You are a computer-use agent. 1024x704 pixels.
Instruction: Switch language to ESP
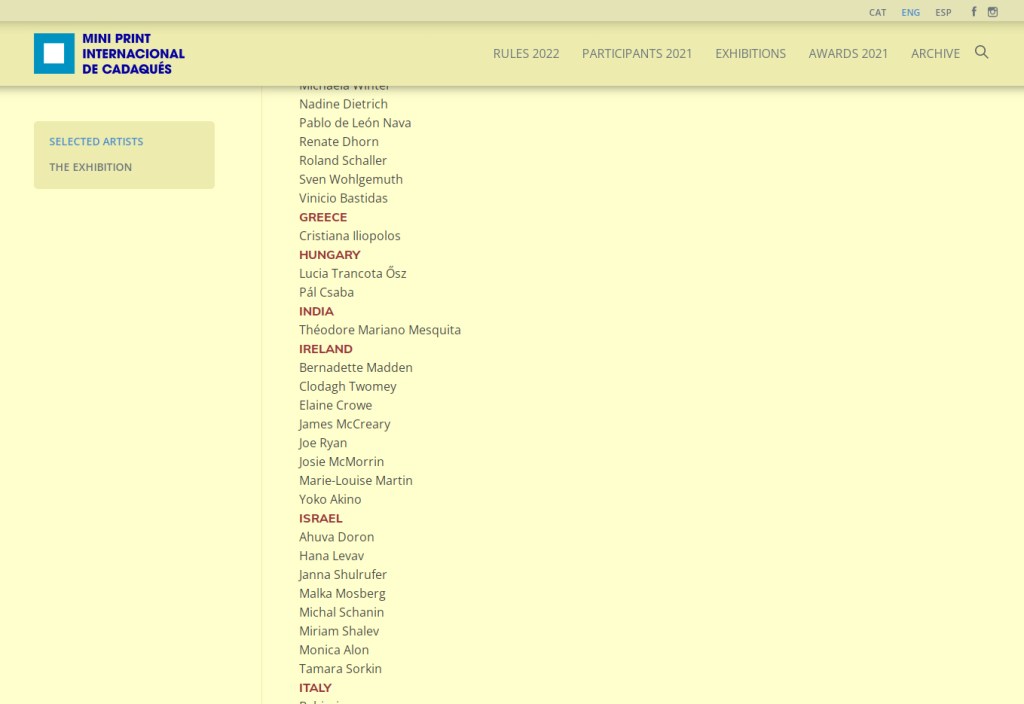[x=943, y=13]
